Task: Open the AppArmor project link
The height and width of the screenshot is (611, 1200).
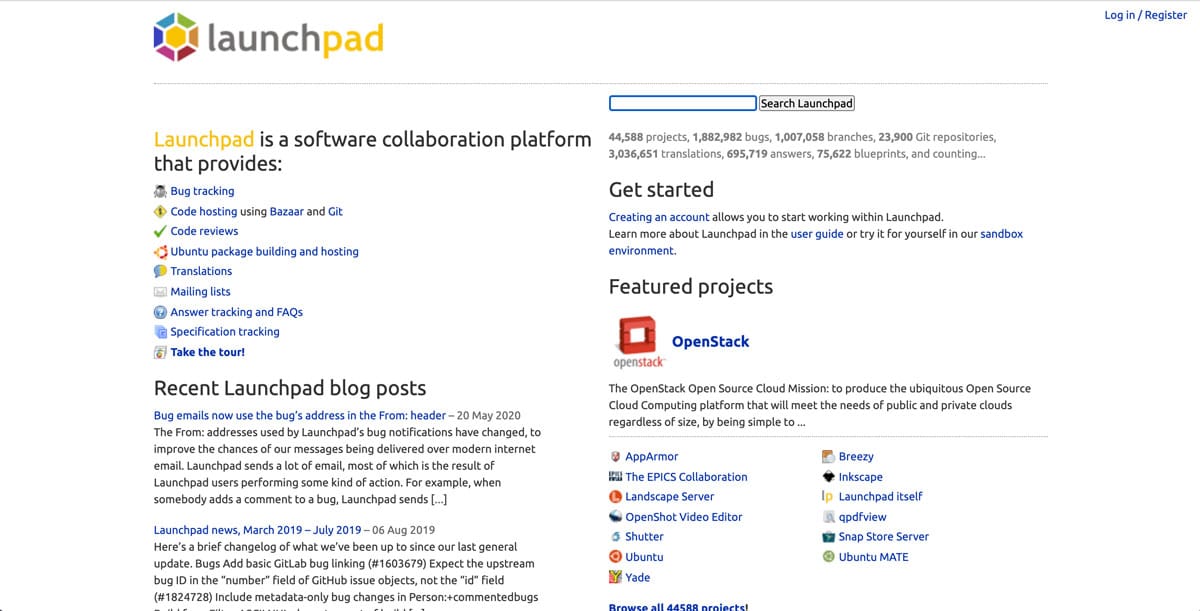Action: click(652, 457)
